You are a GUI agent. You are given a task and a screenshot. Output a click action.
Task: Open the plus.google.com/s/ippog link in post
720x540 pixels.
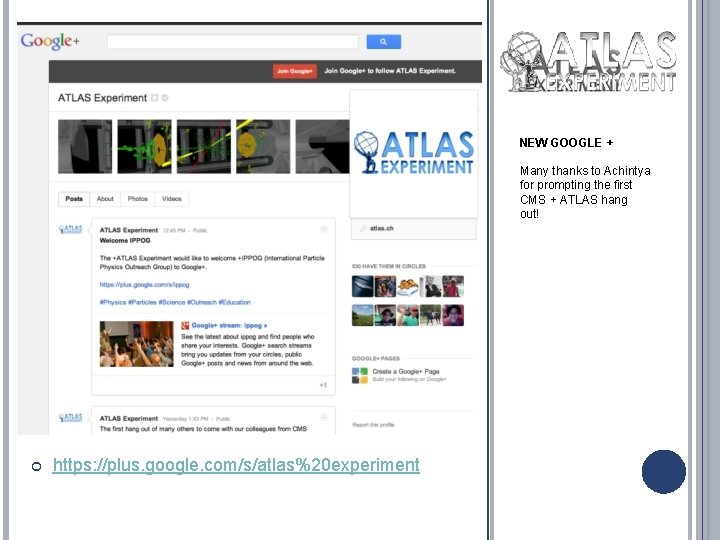144,285
